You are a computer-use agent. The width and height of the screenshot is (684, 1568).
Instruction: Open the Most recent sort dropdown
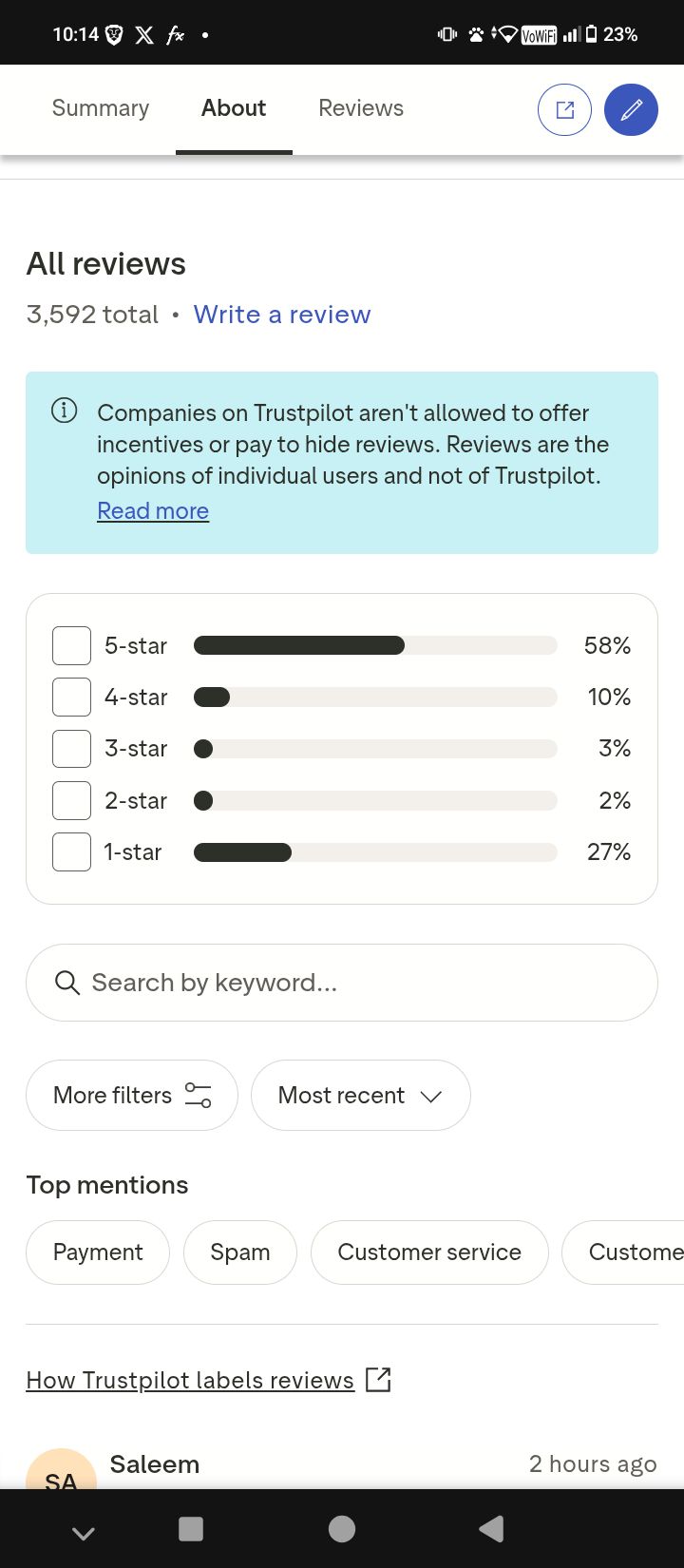(360, 1095)
